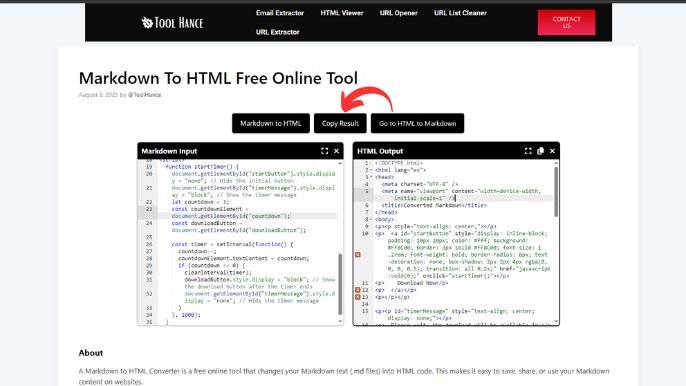Open URL Extractor tool
This screenshot has width=686, height=386.
pyautogui.click(x=277, y=32)
